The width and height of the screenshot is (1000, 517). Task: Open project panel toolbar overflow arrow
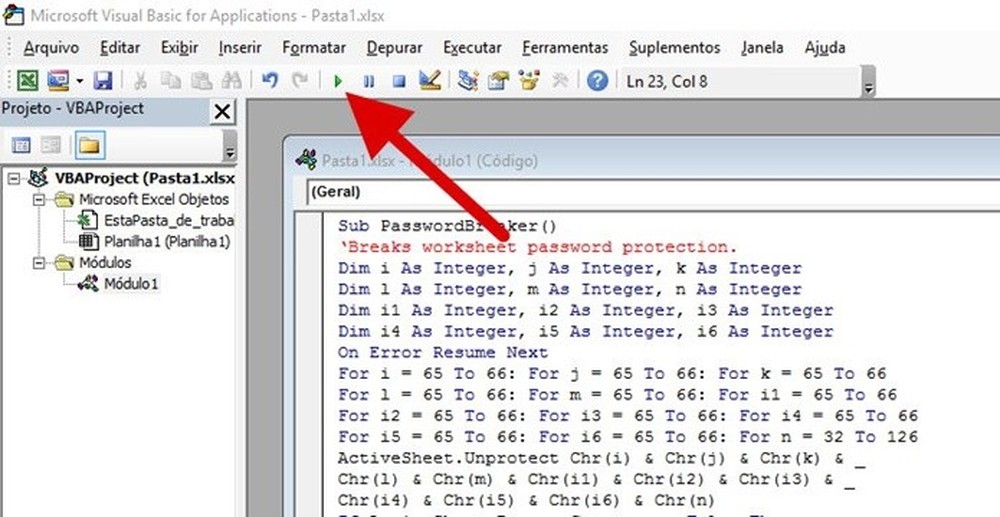click(230, 146)
